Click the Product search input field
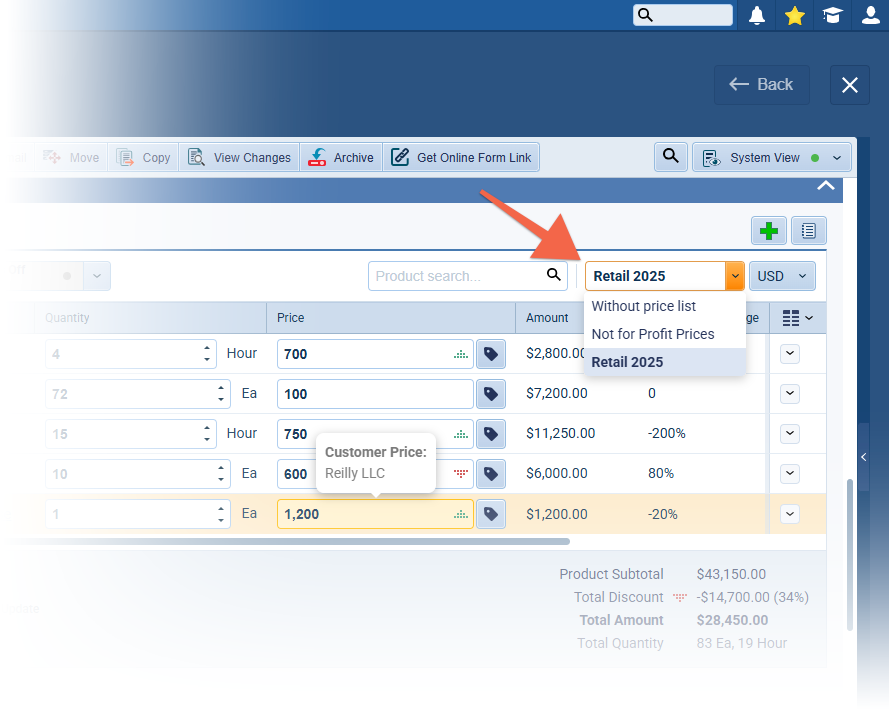The height and width of the screenshot is (709, 889). pyautogui.click(x=456, y=276)
